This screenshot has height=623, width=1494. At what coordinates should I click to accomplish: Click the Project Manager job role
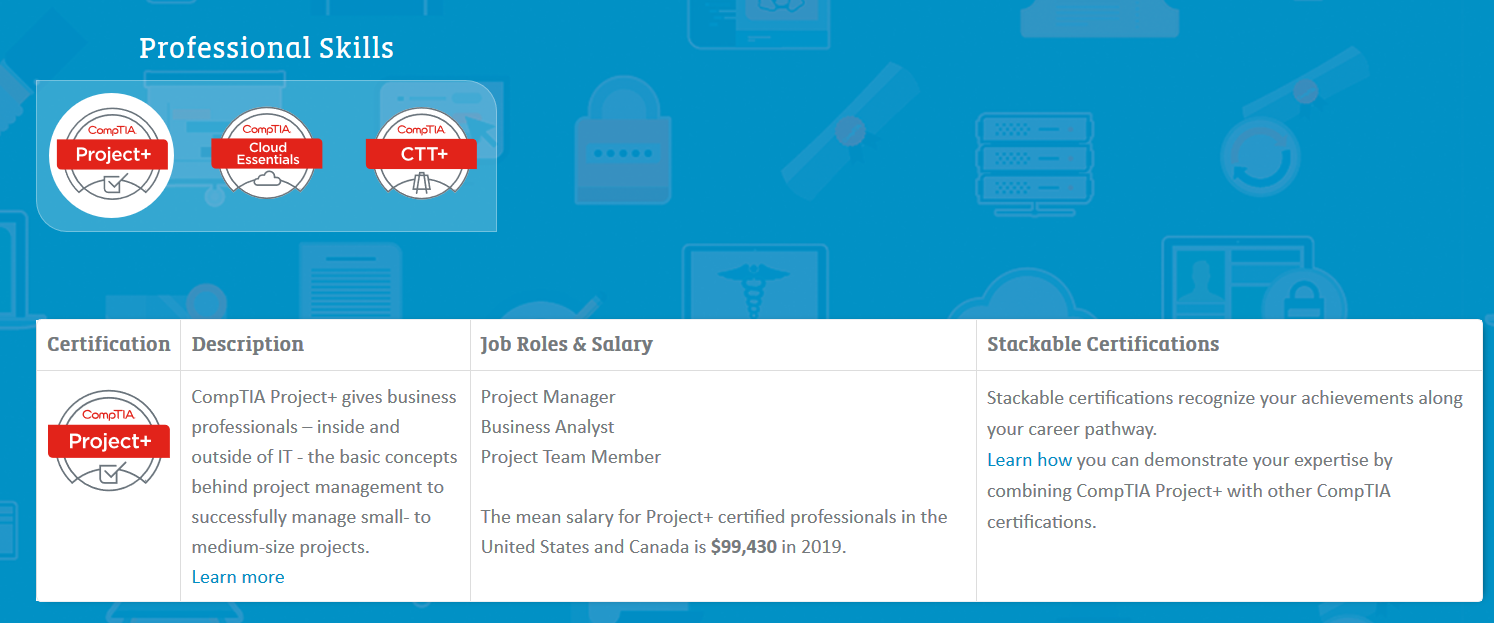(548, 397)
